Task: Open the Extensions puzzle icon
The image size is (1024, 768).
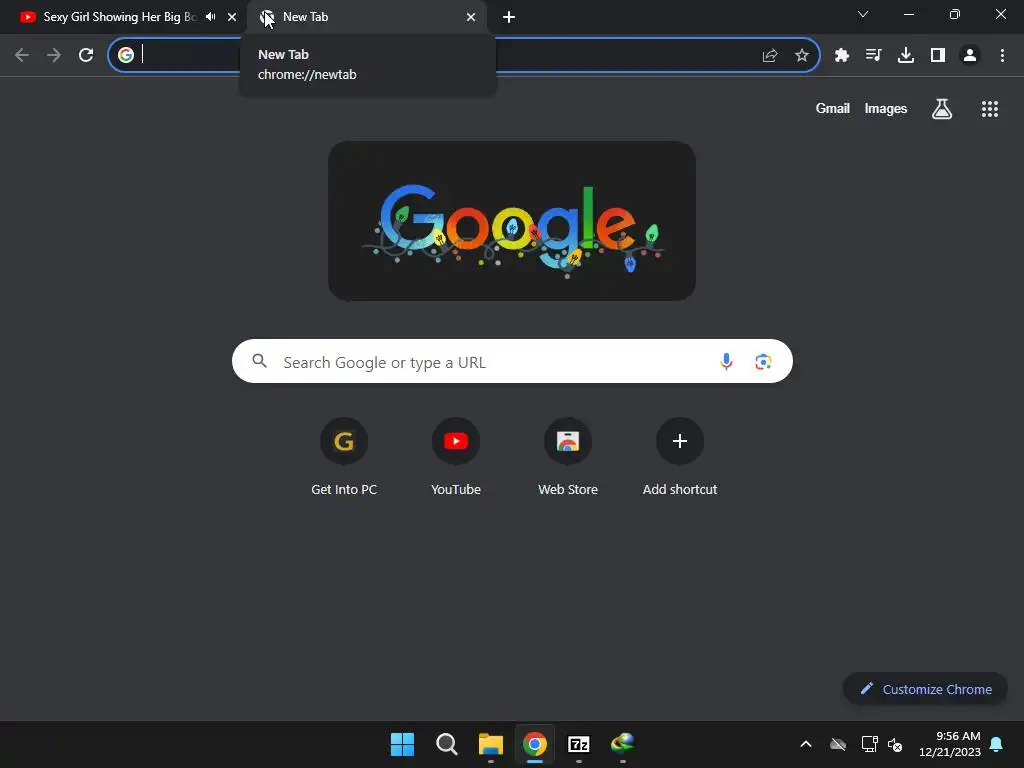Action: point(842,56)
